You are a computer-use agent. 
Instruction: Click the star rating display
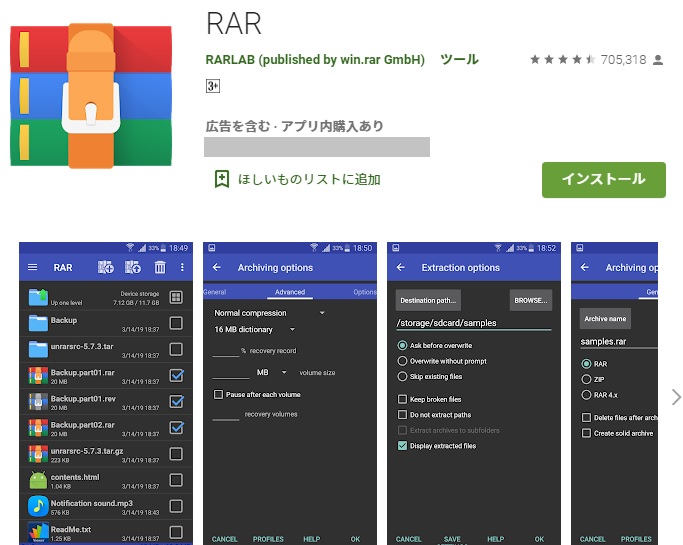562,60
